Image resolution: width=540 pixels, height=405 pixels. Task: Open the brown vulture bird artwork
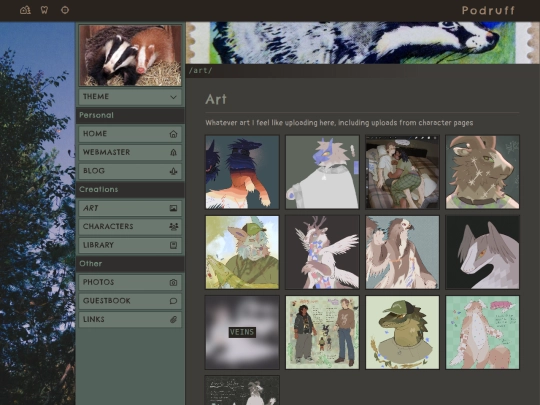(x=402, y=252)
